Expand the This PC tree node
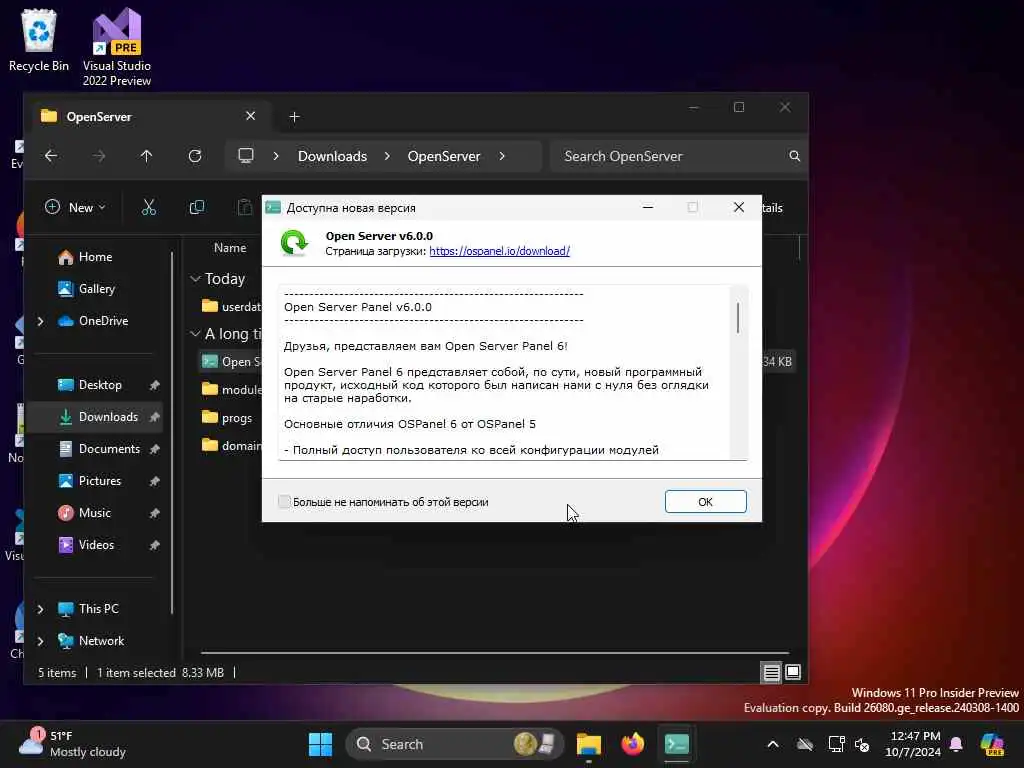The image size is (1024, 768). tap(40, 609)
